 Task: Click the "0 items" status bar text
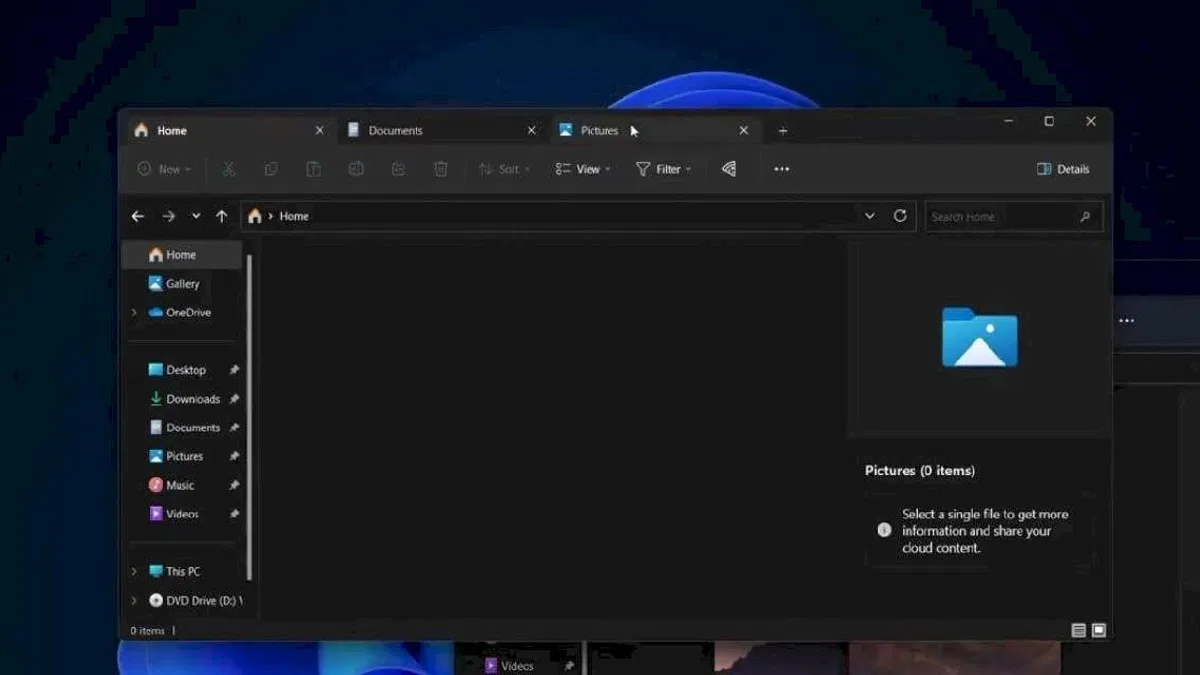click(148, 631)
